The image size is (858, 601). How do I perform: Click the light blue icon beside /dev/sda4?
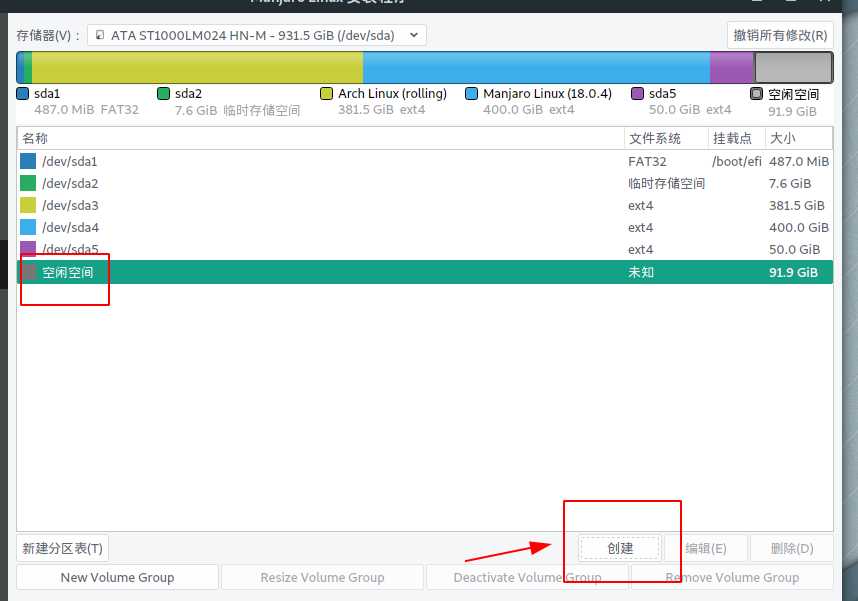[28, 227]
